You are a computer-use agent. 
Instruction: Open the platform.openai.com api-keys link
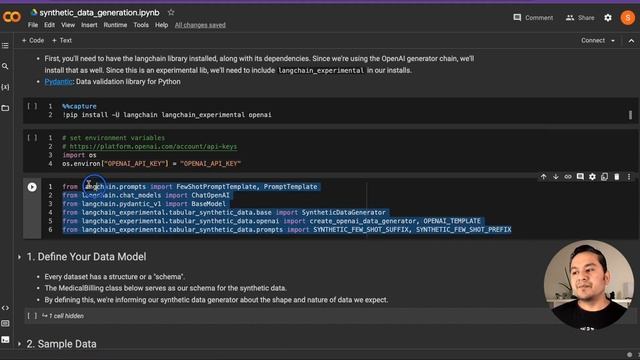pos(153,147)
